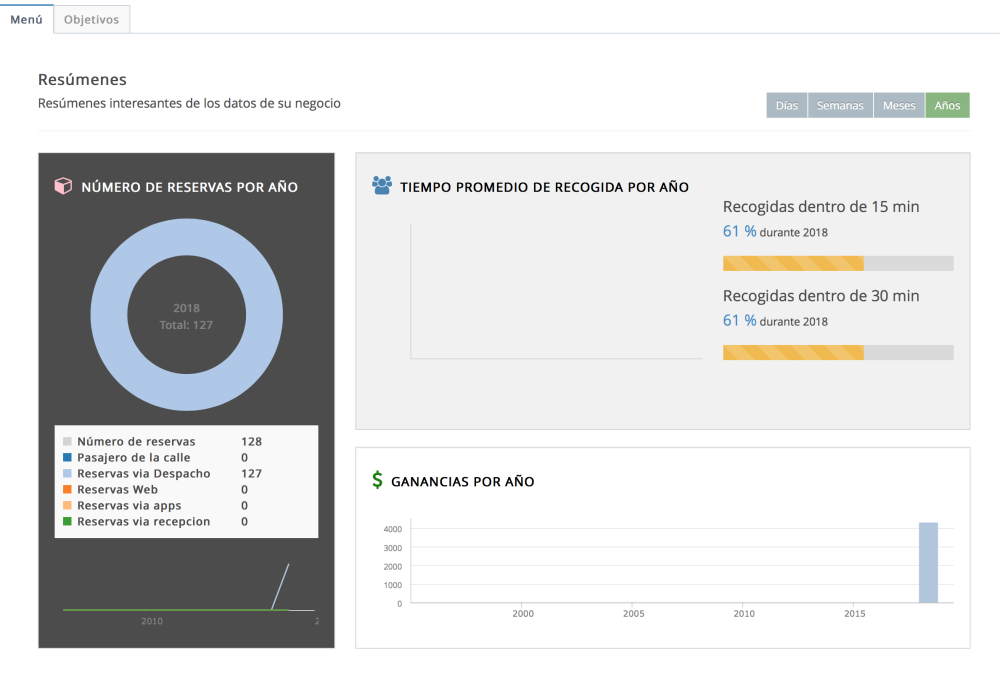Viewport: 1000px width, 679px height.
Task: Click the box icon beside Número de Reservas
Action: click(x=63, y=186)
